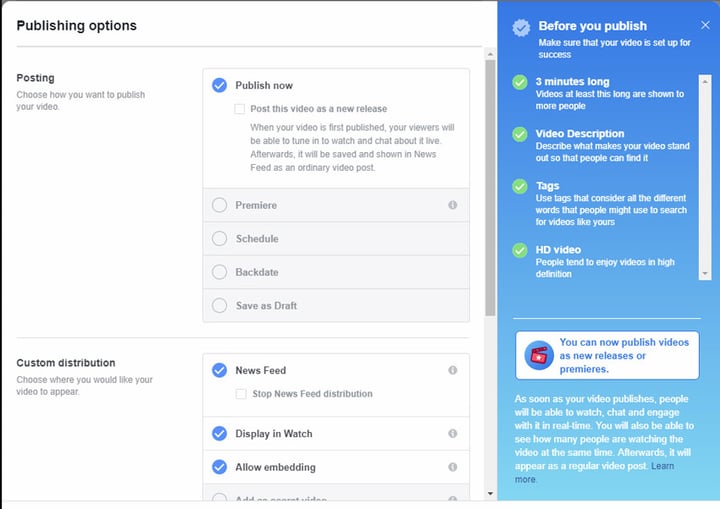The height and width of the screenshot is (509, 720).
Task: Click the info icon beside News Feed
Action: pyautogui.click(x=452, y=370)
